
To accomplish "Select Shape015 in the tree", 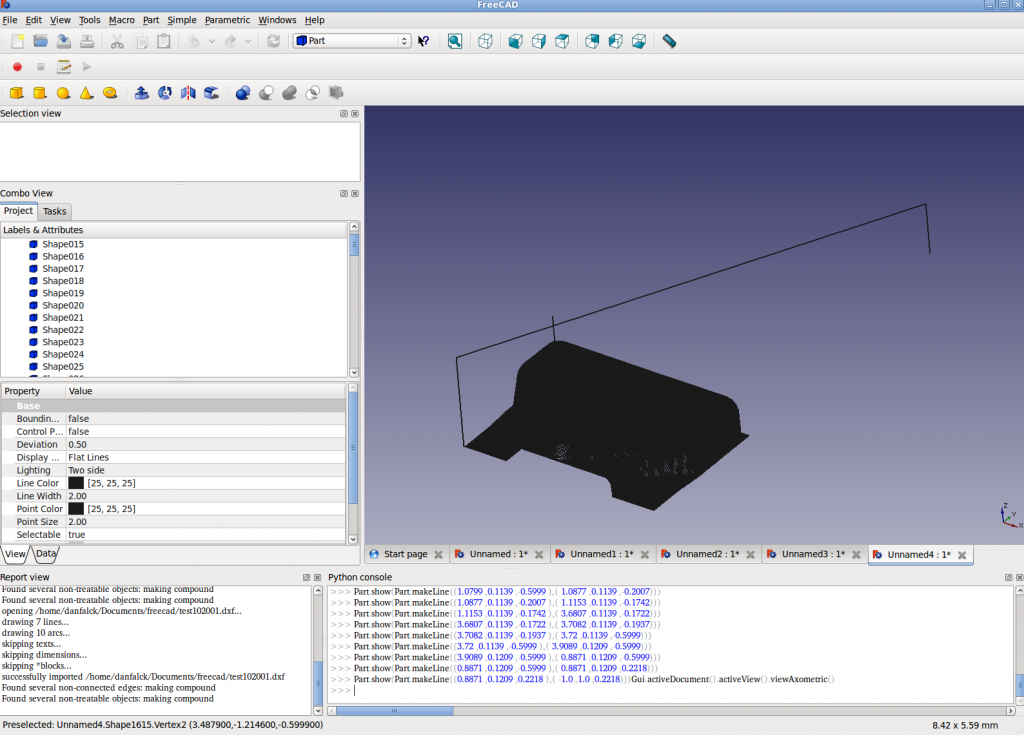I will 63,244.
